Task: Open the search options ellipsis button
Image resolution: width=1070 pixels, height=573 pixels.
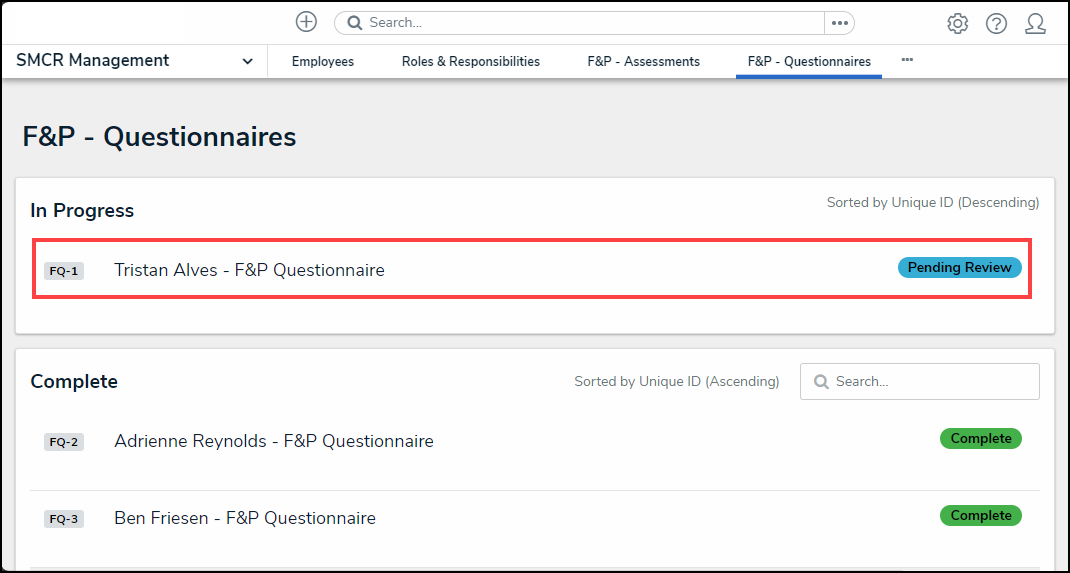Action: (839, 23)
